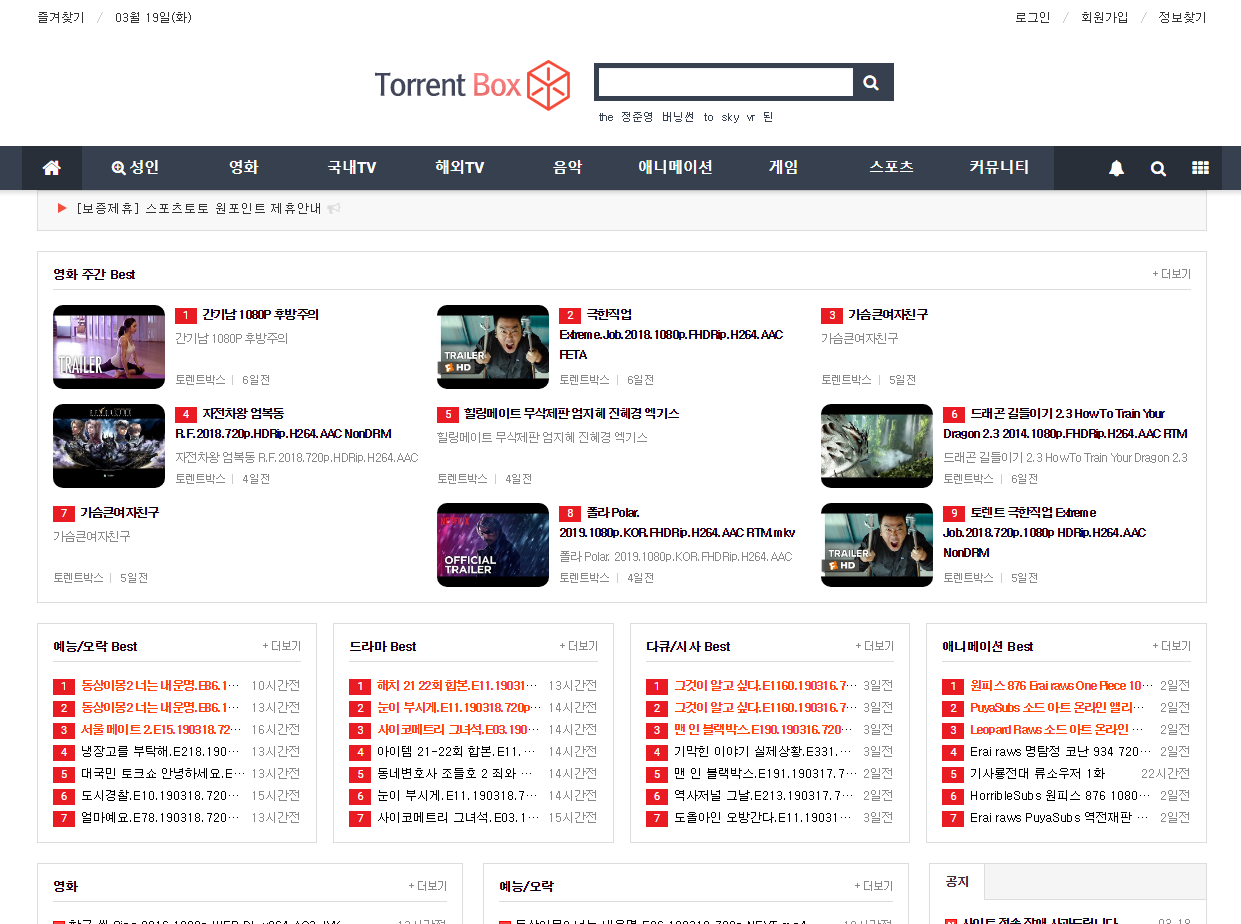The height and width of the screenshot is (924, 1241).
Task: Click the Torrent Box logo
Action: pos(473,85)
